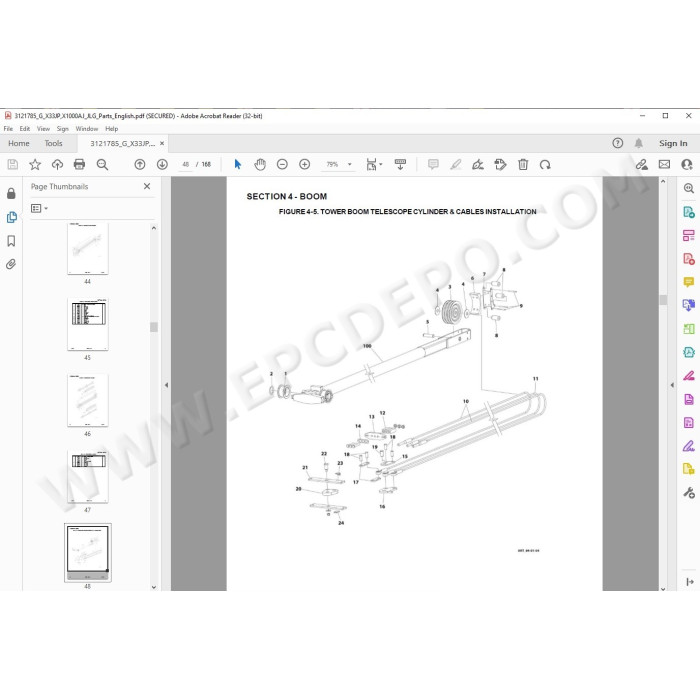Select page 45 thumbnail

(x=88, y=325)
